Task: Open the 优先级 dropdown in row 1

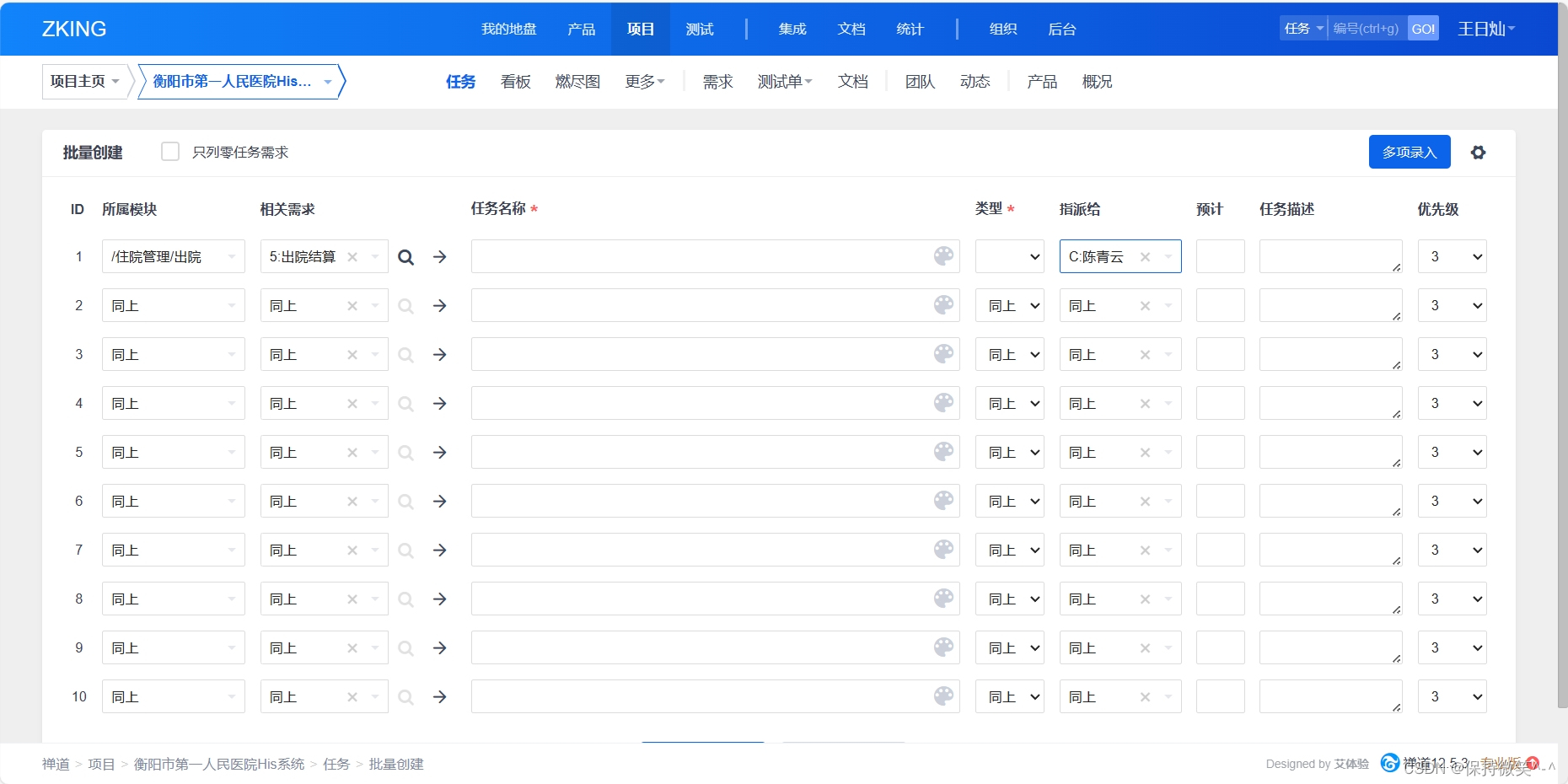Action: (1453, 256)
